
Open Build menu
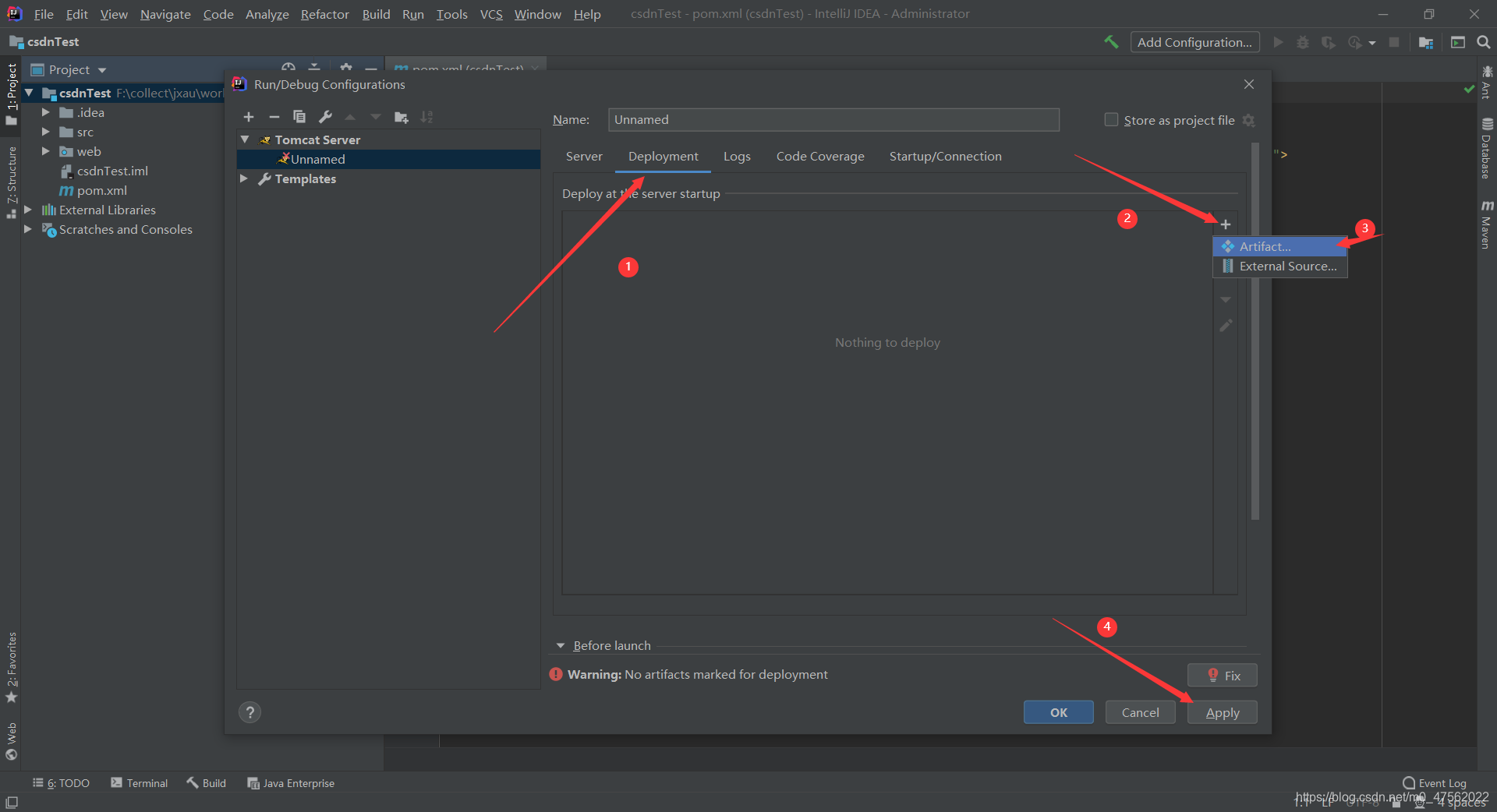[x=376, y=14]
